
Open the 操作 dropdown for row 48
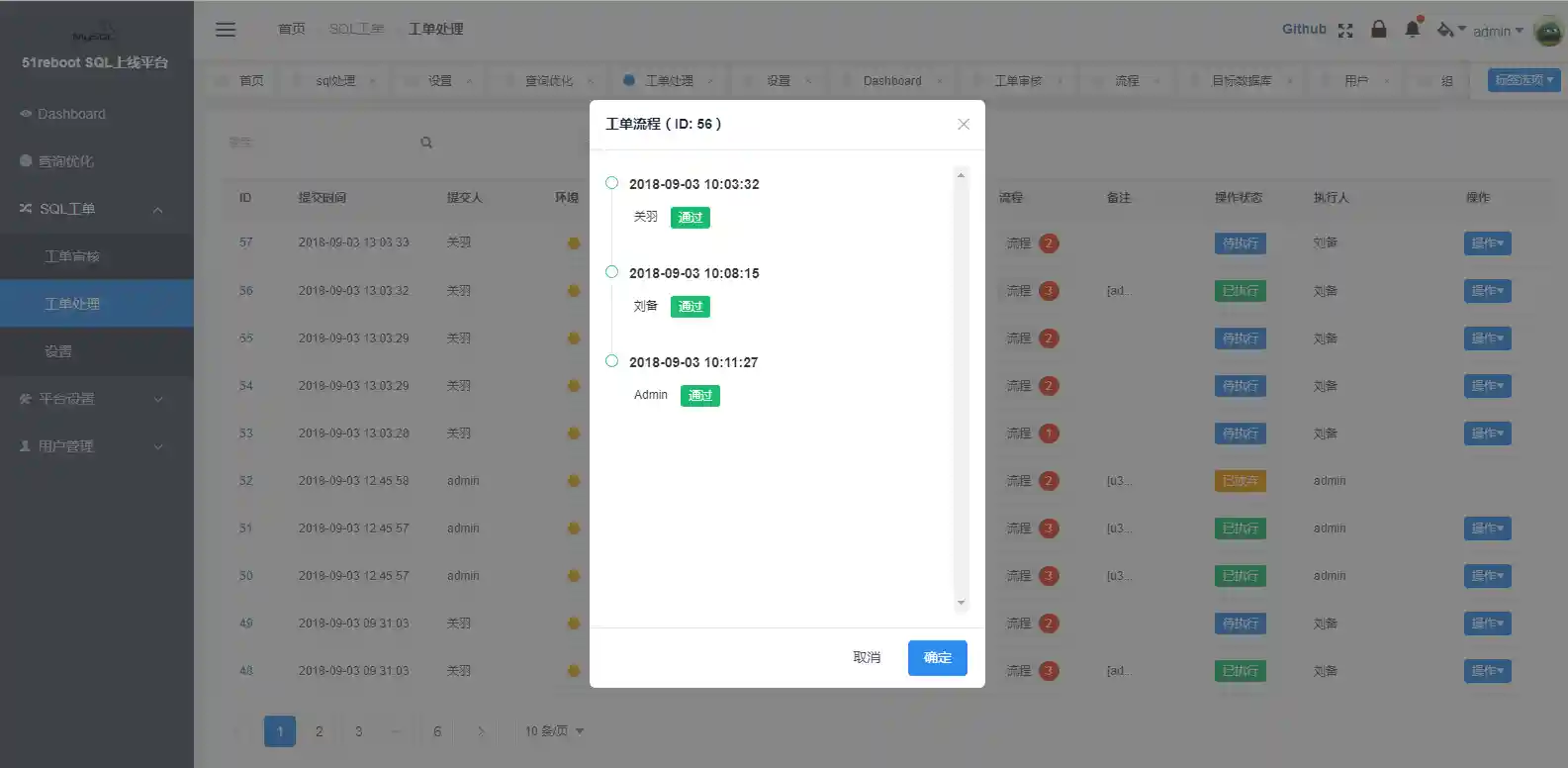(1488, 671)
